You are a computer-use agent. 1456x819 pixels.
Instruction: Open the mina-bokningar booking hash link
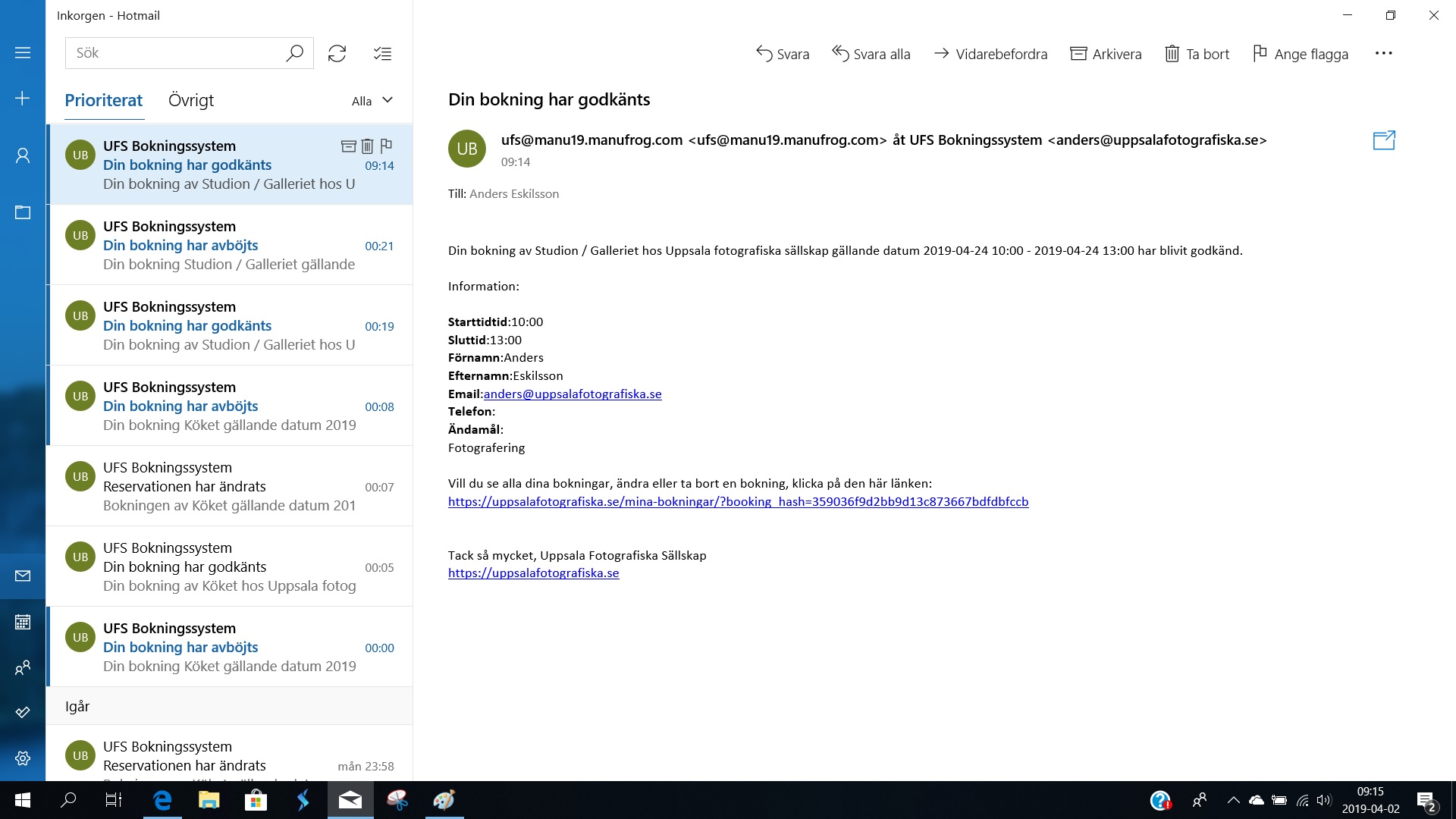(x=738, y=501)
